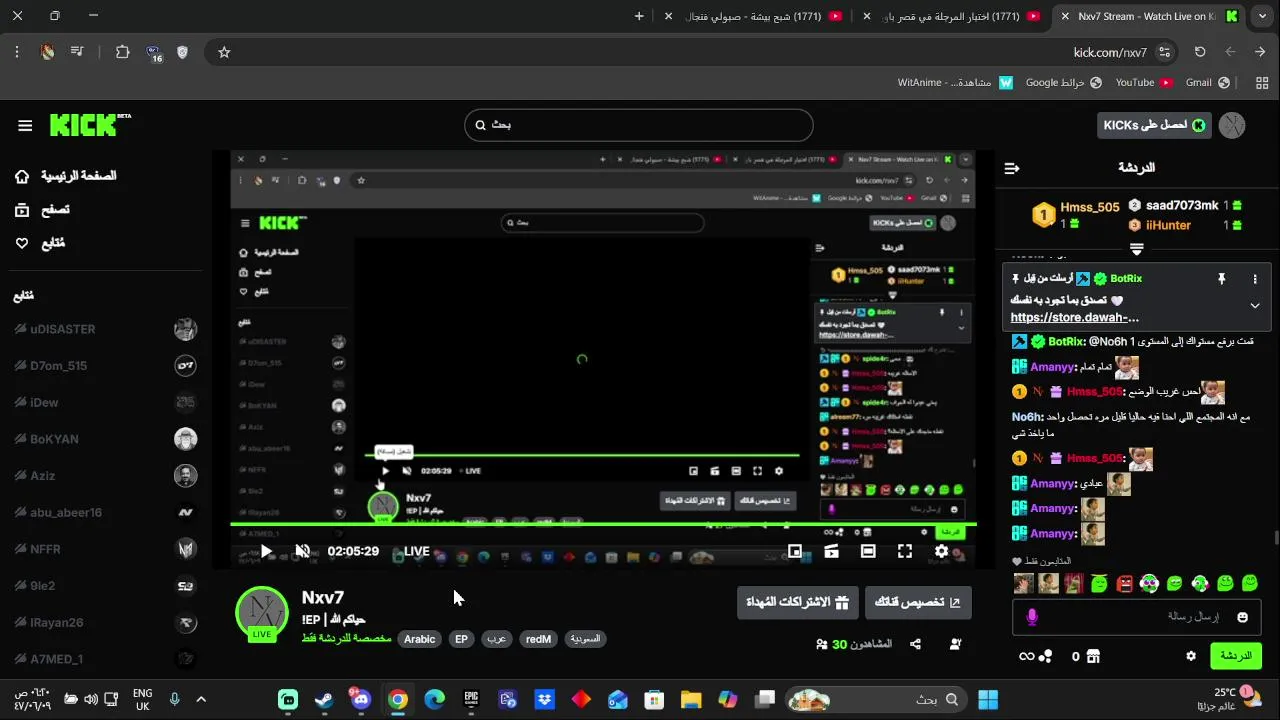Screen dimensions: 1280x720
Task: Open a new browser tab
Action: [639, 16]
